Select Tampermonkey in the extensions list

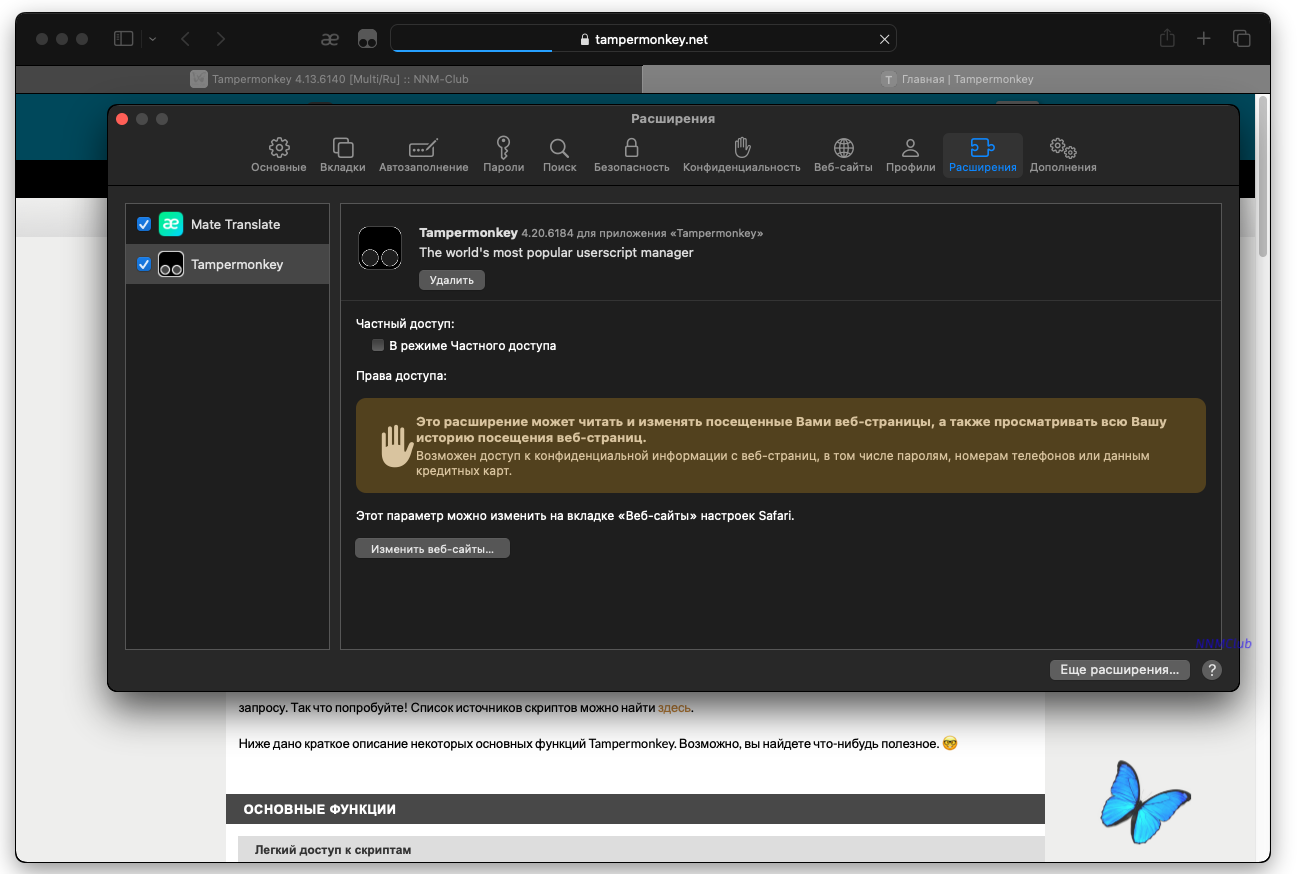tap(227, 264)
